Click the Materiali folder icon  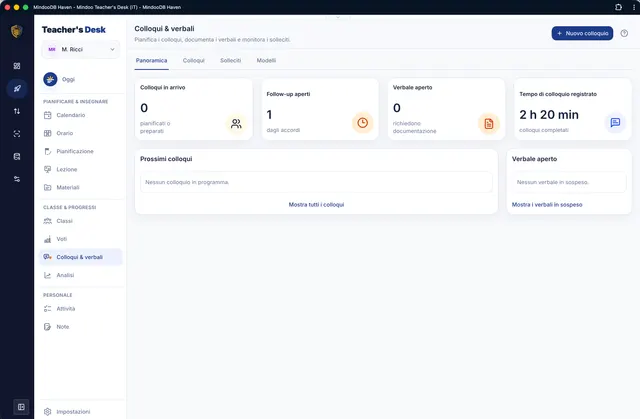click(x=48, y=187)
